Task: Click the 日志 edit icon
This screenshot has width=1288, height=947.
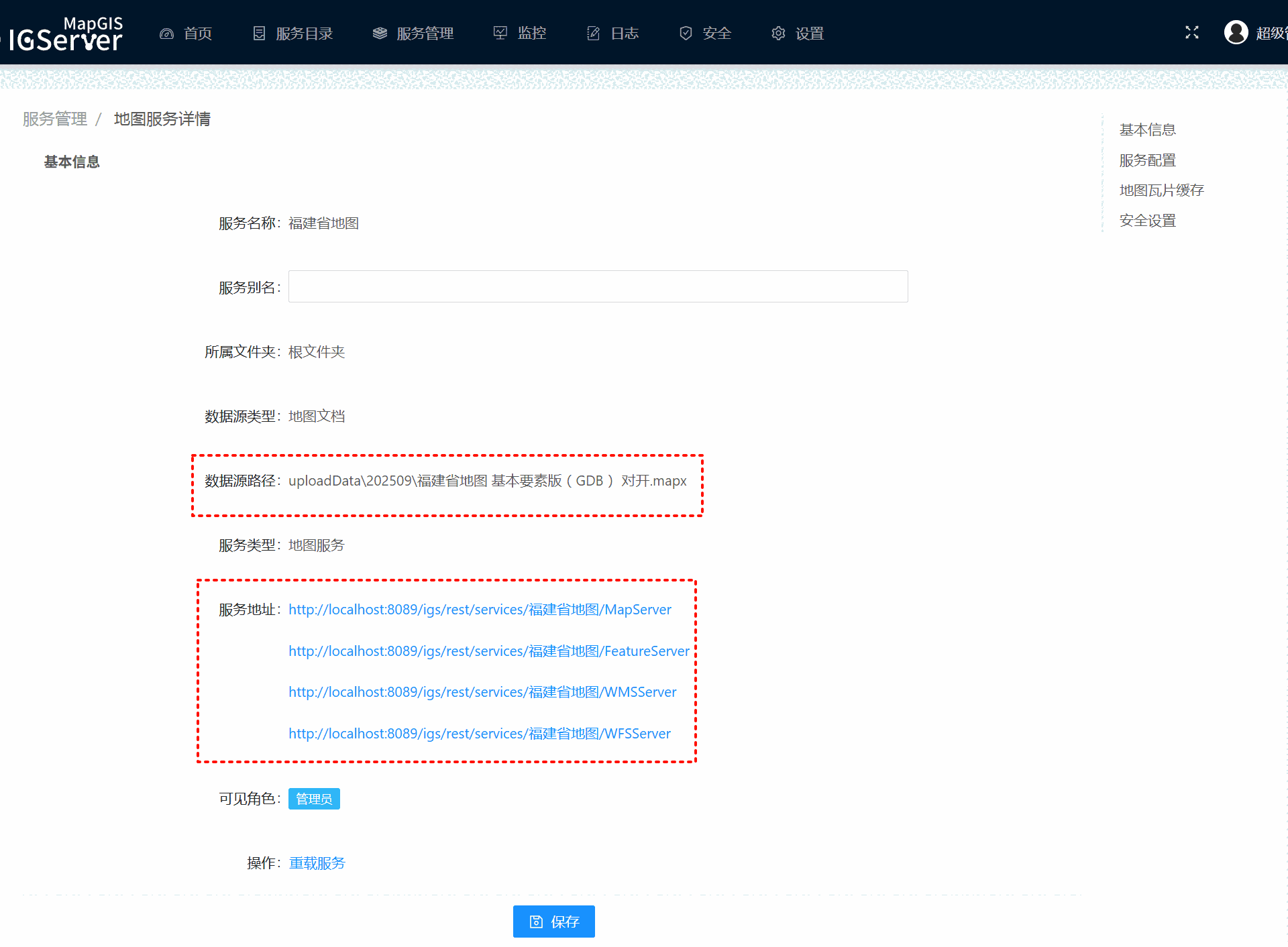Action: pyautogui.click(x=593, y=34)
